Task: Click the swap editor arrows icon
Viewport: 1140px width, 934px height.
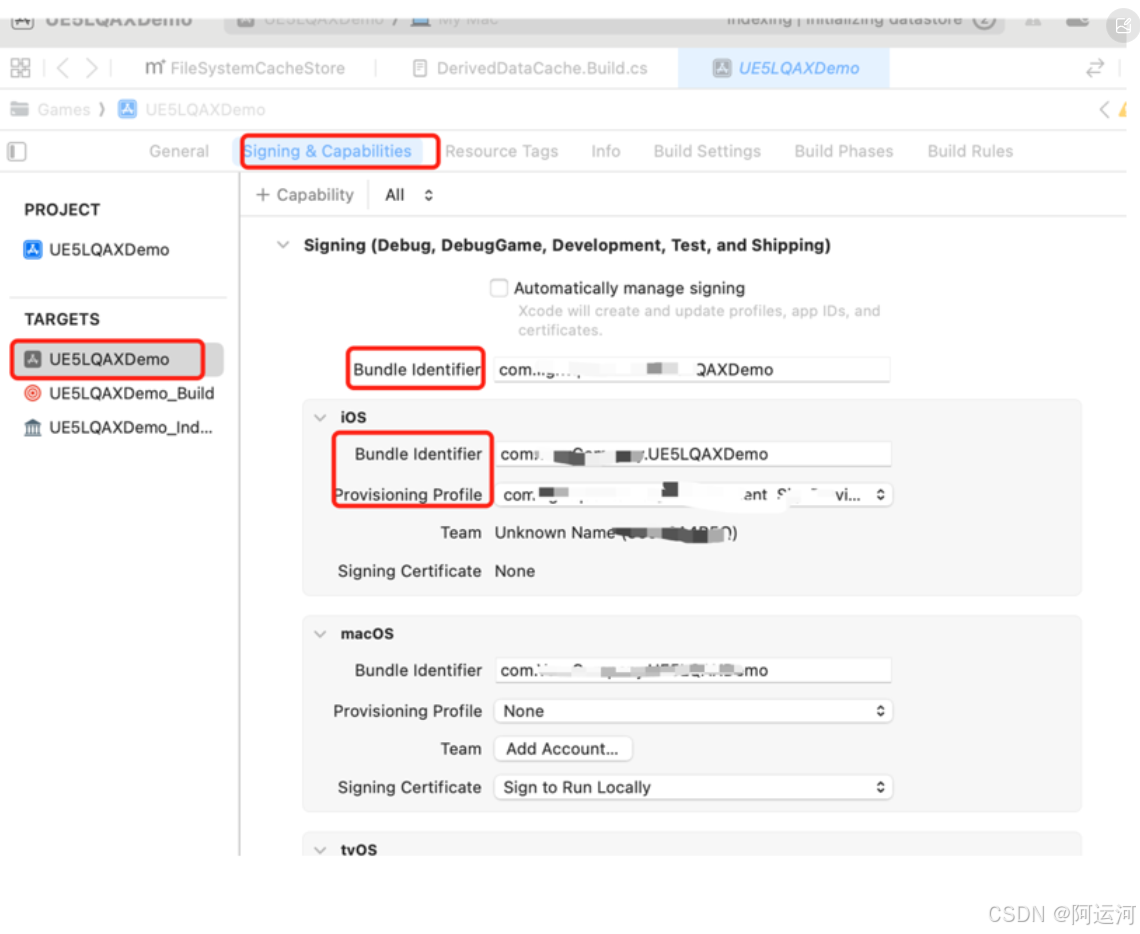Action: point(1095,68)
